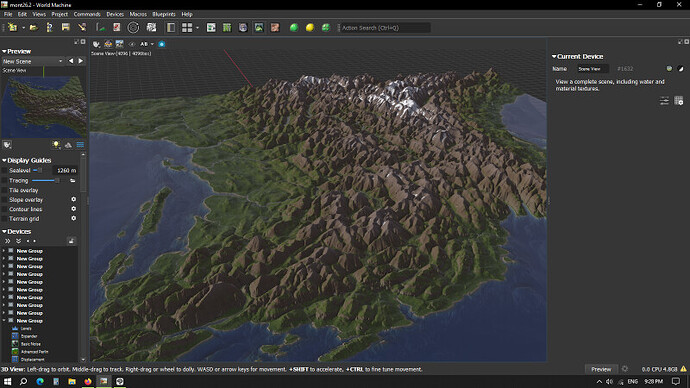Toggle the green dot beside the device name
The height and width of the screenshot is (388, 690).
(x=669, y=69)
